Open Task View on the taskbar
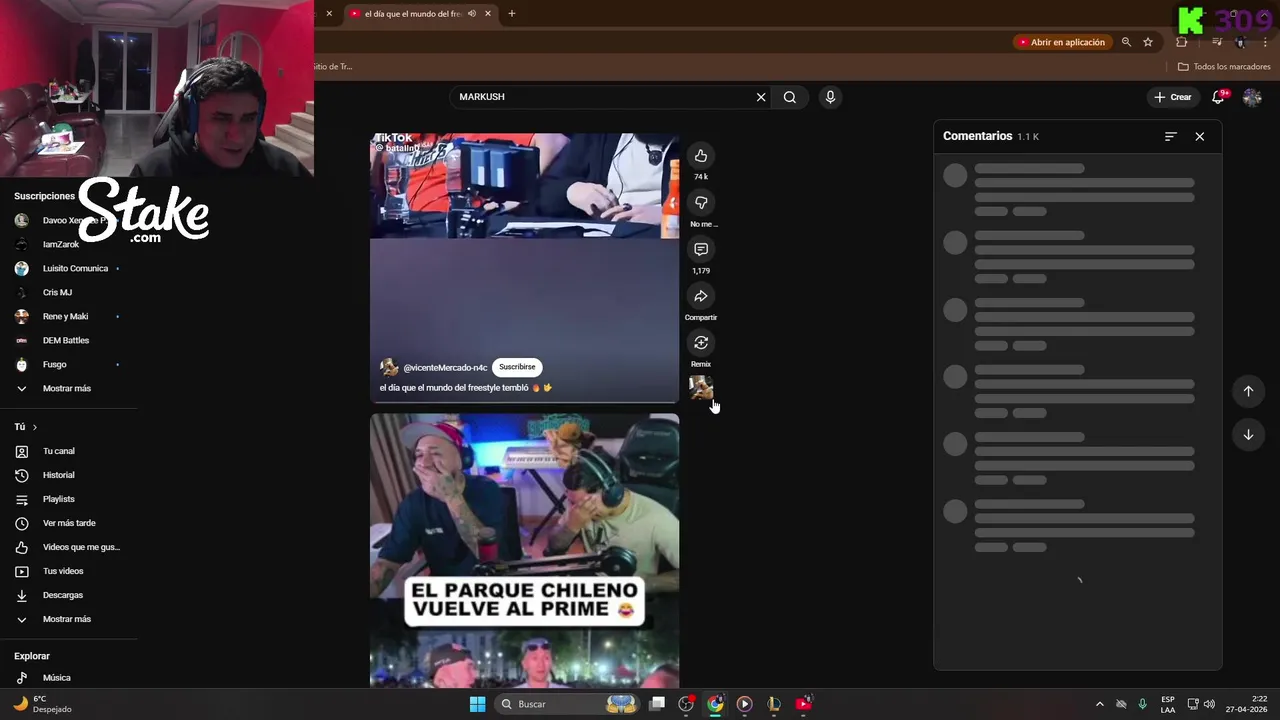The width and height of the screenshot is (1280, 720). 657,704
